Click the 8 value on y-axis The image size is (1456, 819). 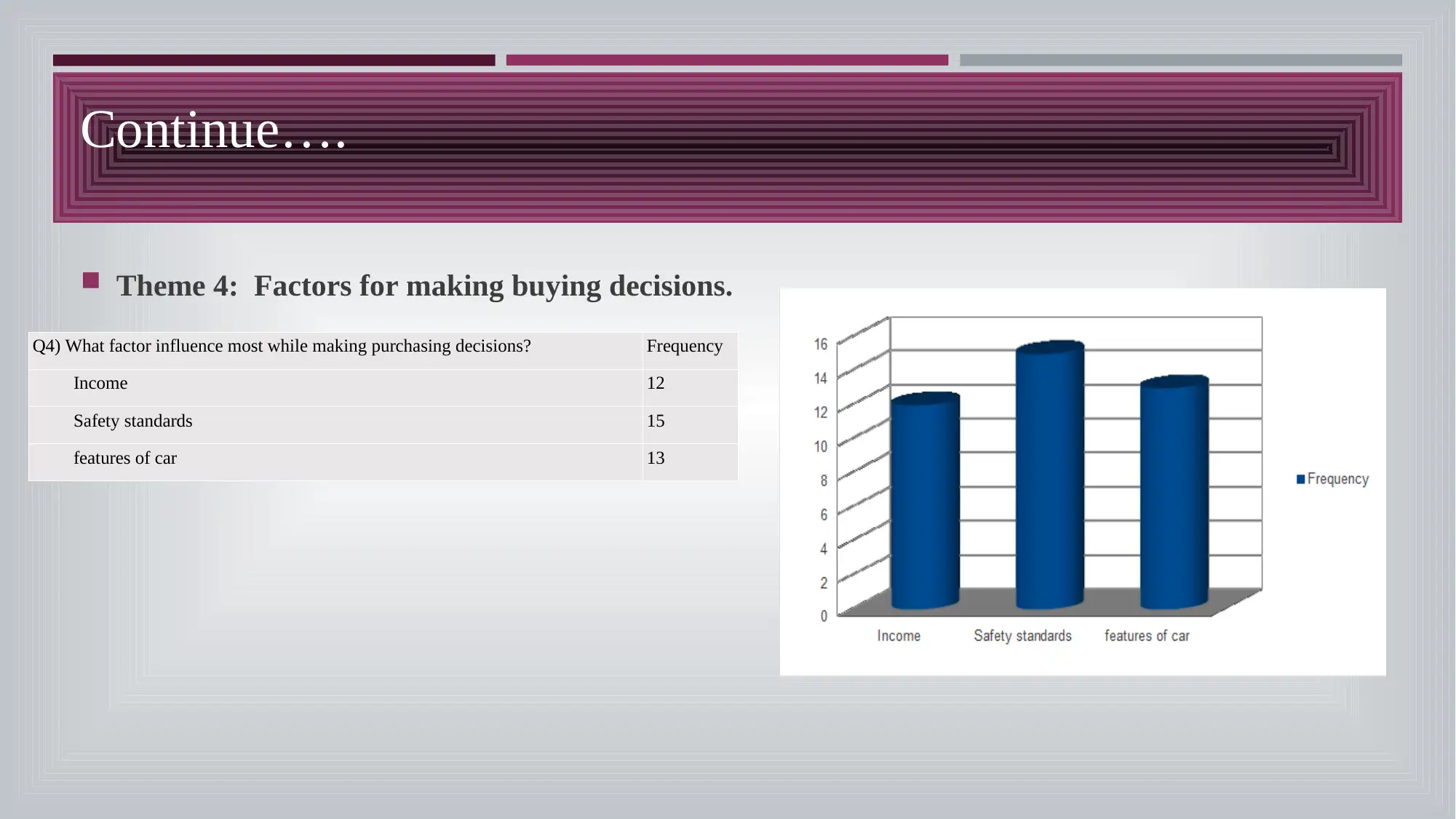pos(824,481)
